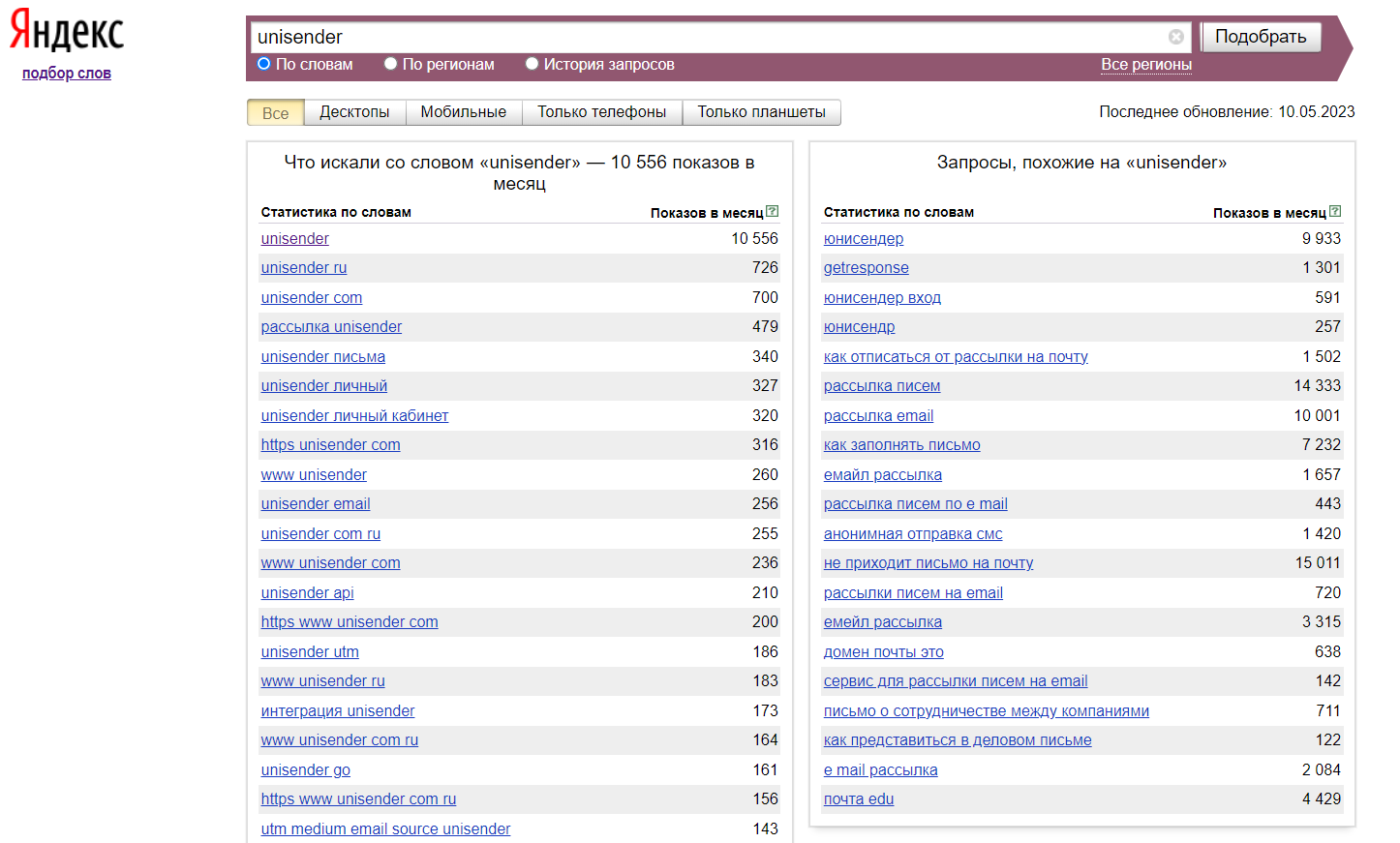1400x843 pixels.
Task: Click the 10 556 impressions value for unisender
Action: 754,238
